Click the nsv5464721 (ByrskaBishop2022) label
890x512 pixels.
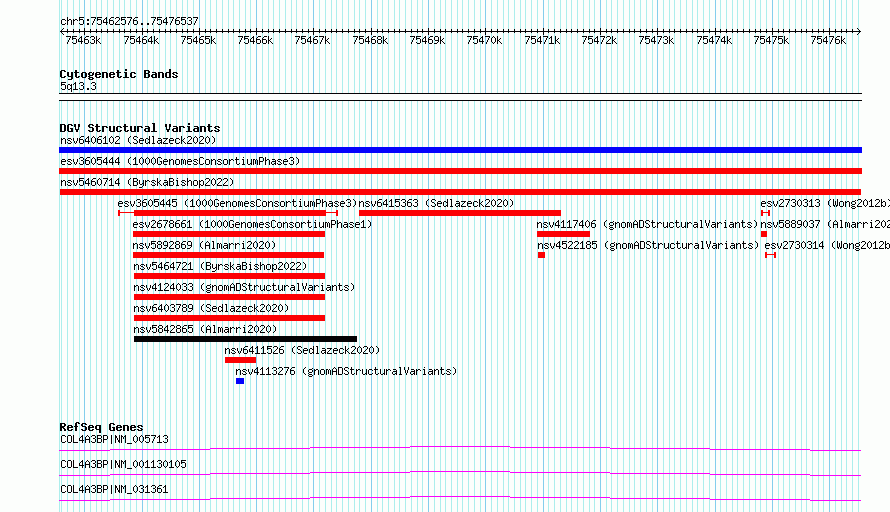220,266
